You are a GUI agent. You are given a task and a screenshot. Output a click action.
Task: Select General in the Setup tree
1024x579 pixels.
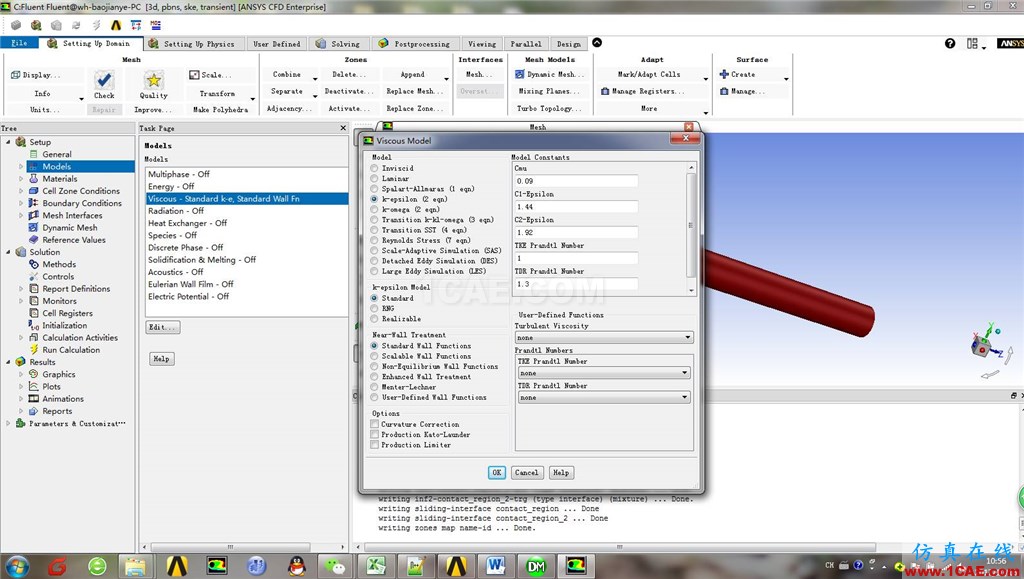click(x=57, y=154)
